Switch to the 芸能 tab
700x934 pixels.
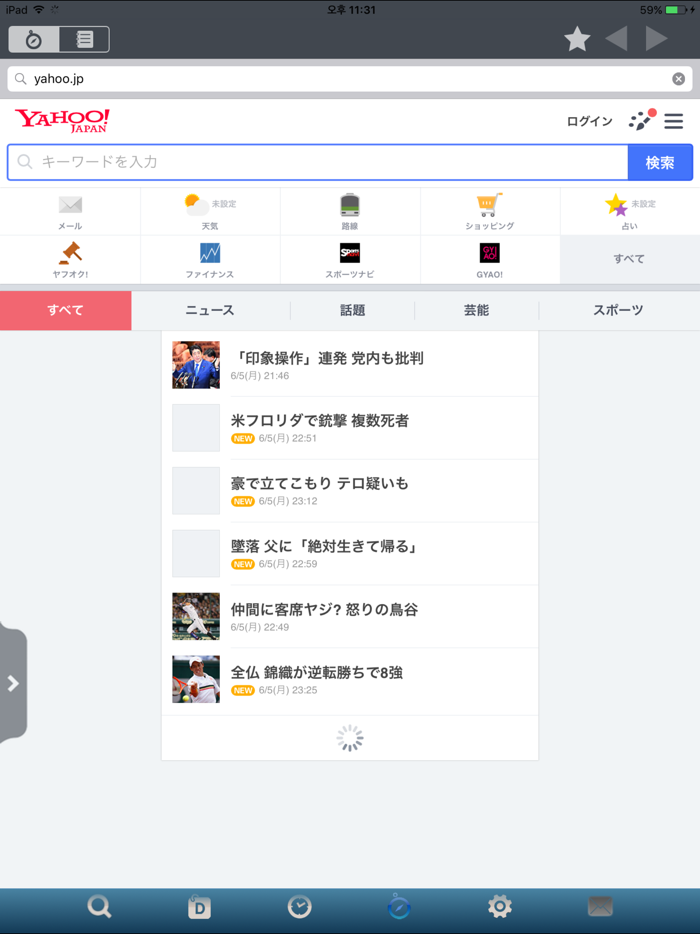point(477,310)
